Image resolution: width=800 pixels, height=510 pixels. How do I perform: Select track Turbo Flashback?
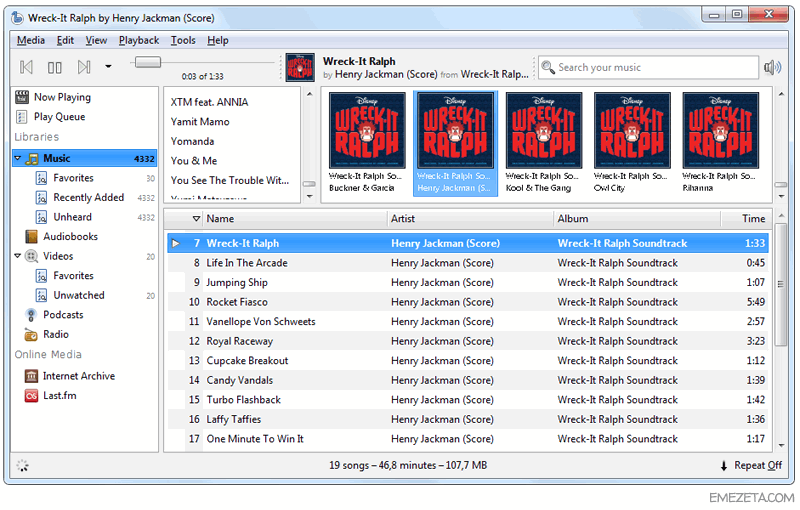click(468, 400)
